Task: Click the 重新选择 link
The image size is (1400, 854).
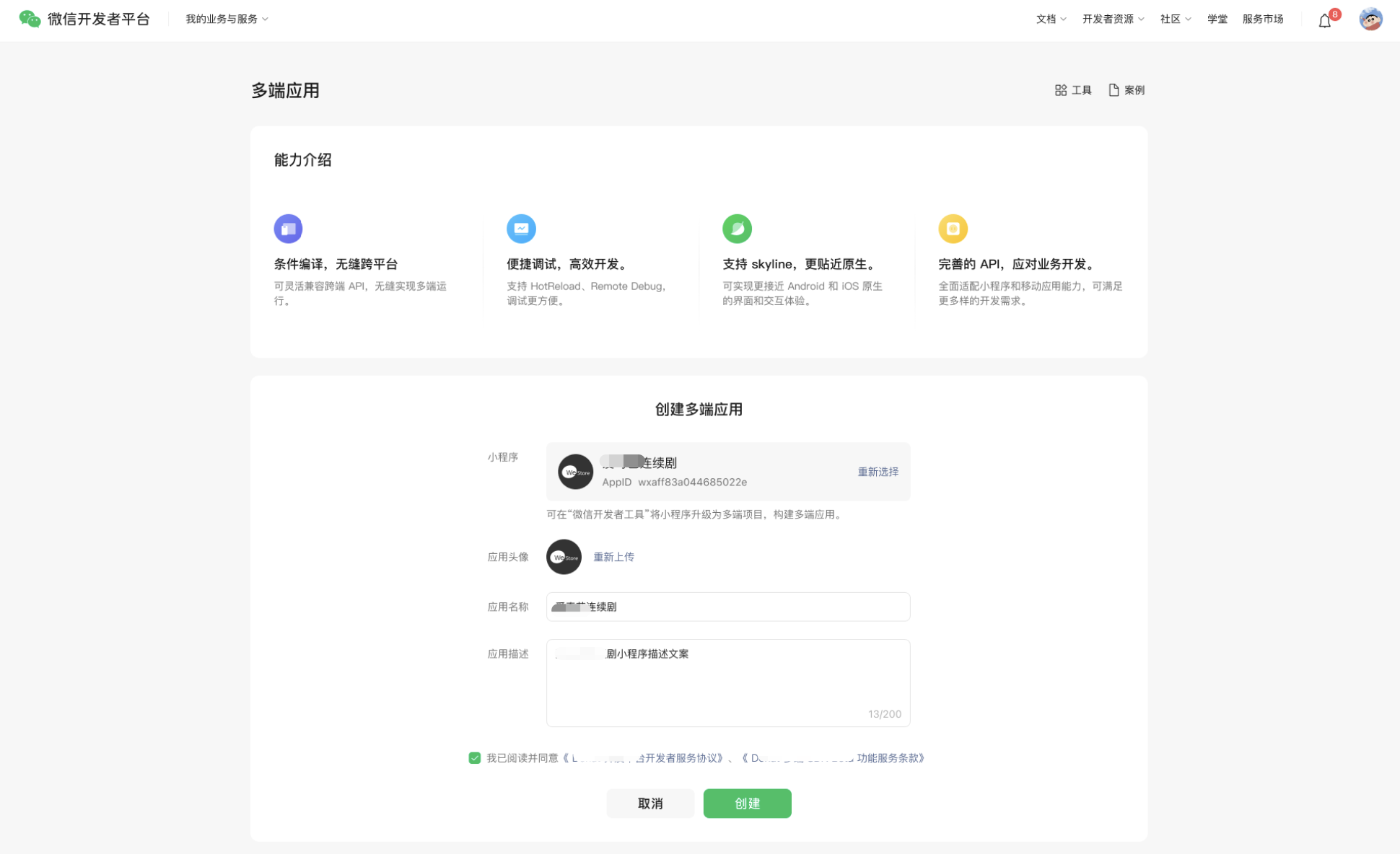Action: coord(878,472)
